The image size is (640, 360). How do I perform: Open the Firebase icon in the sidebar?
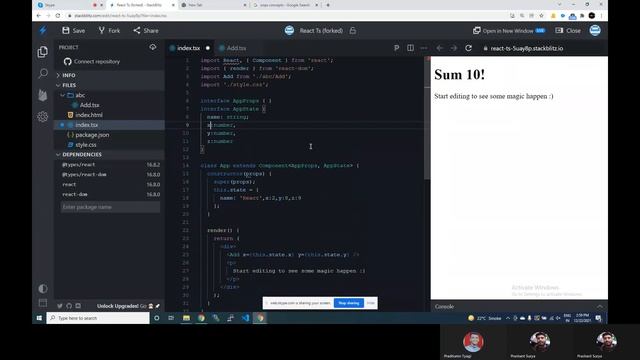(42, 95)
